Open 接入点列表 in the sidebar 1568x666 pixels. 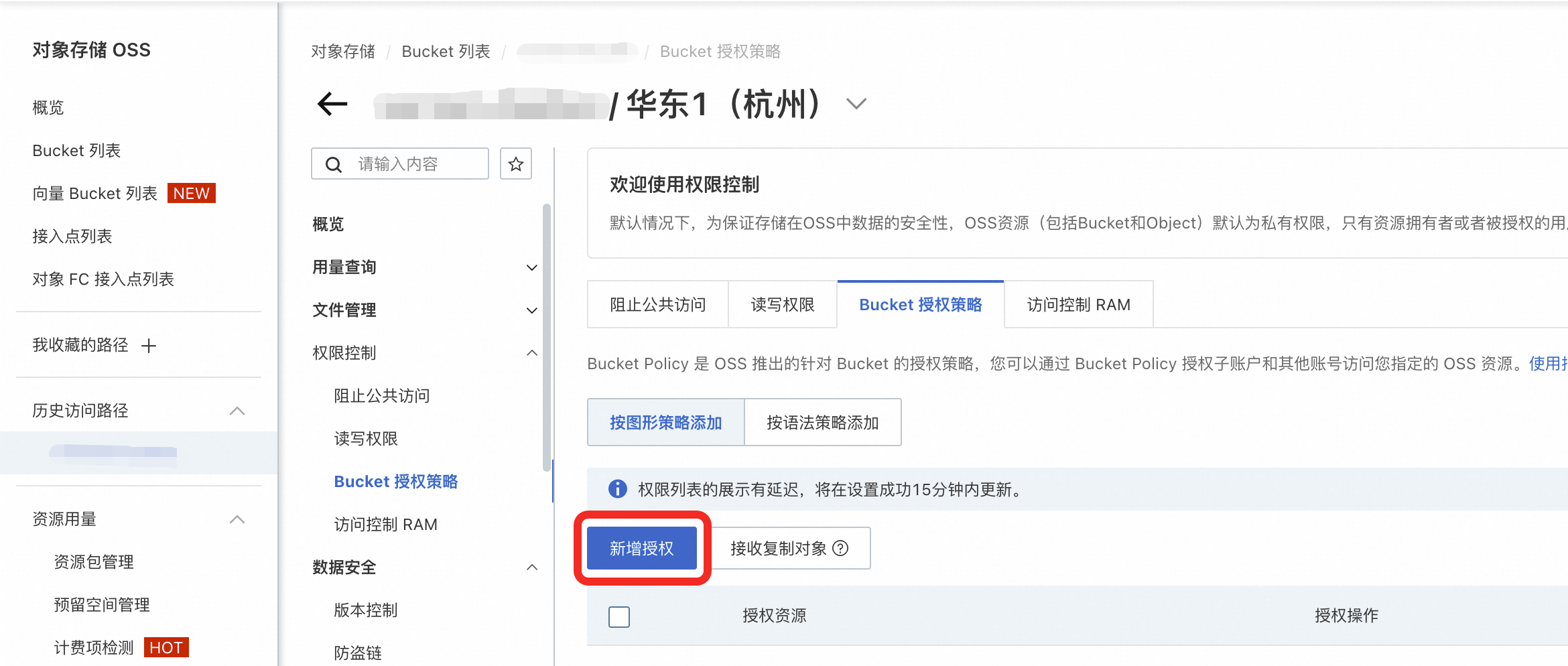coord(72,237)
